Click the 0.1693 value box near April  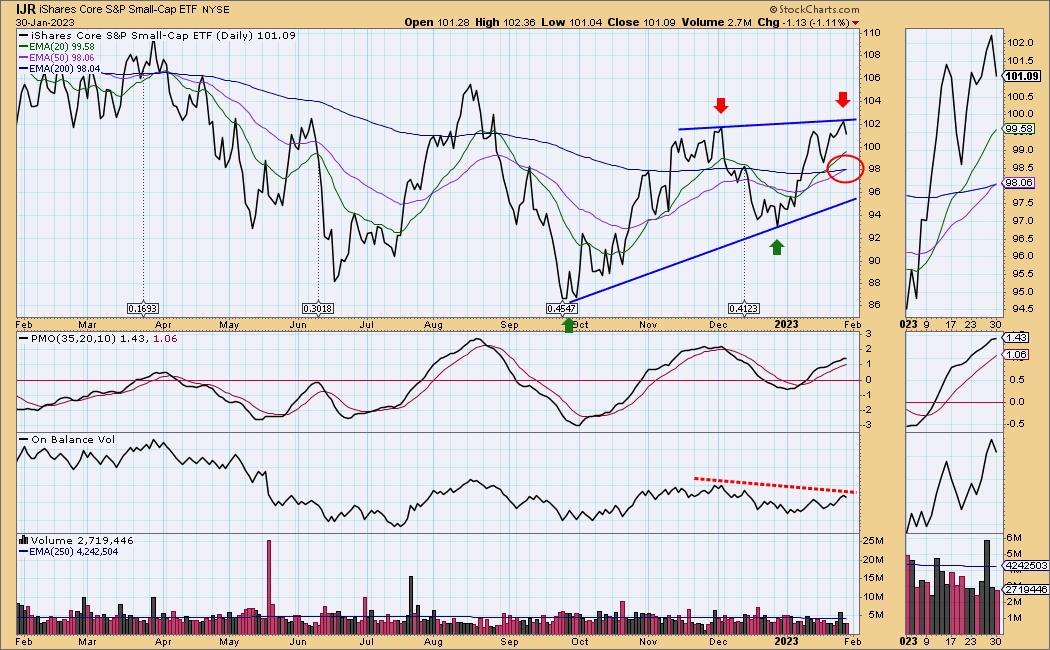(x=143, y=309)
